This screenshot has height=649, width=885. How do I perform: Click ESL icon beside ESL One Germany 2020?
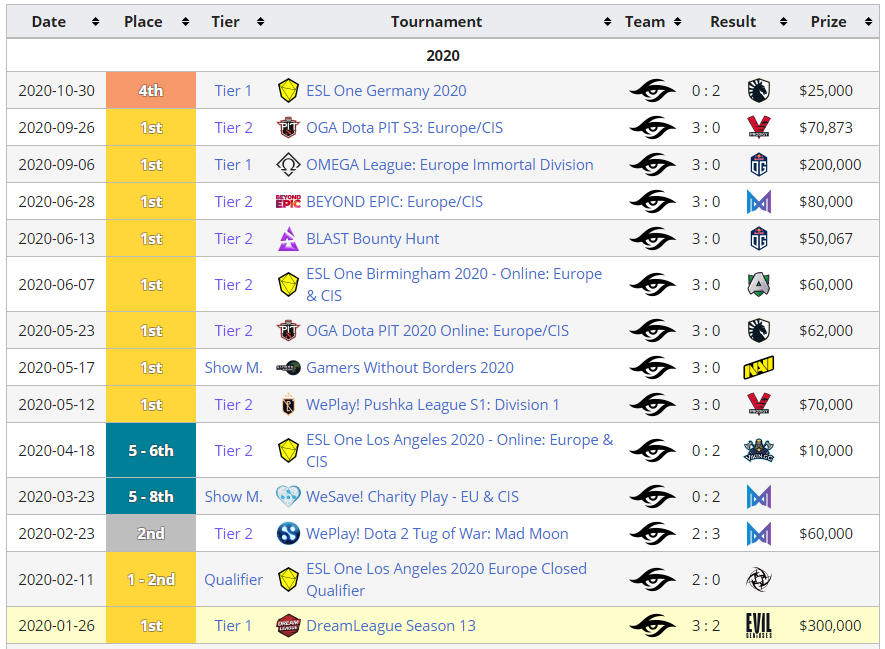(x=288, y=91)
